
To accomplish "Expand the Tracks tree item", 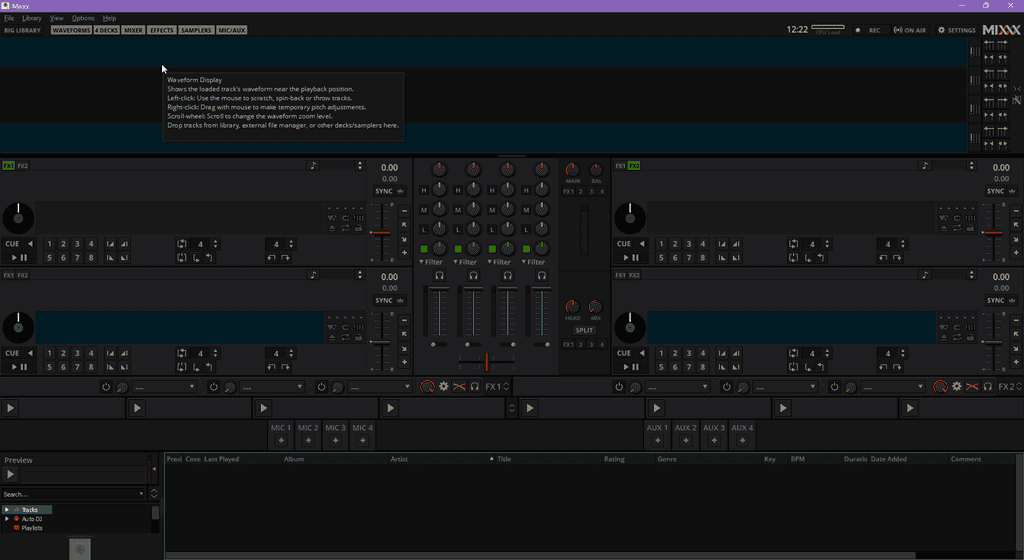I will point(7,510).
